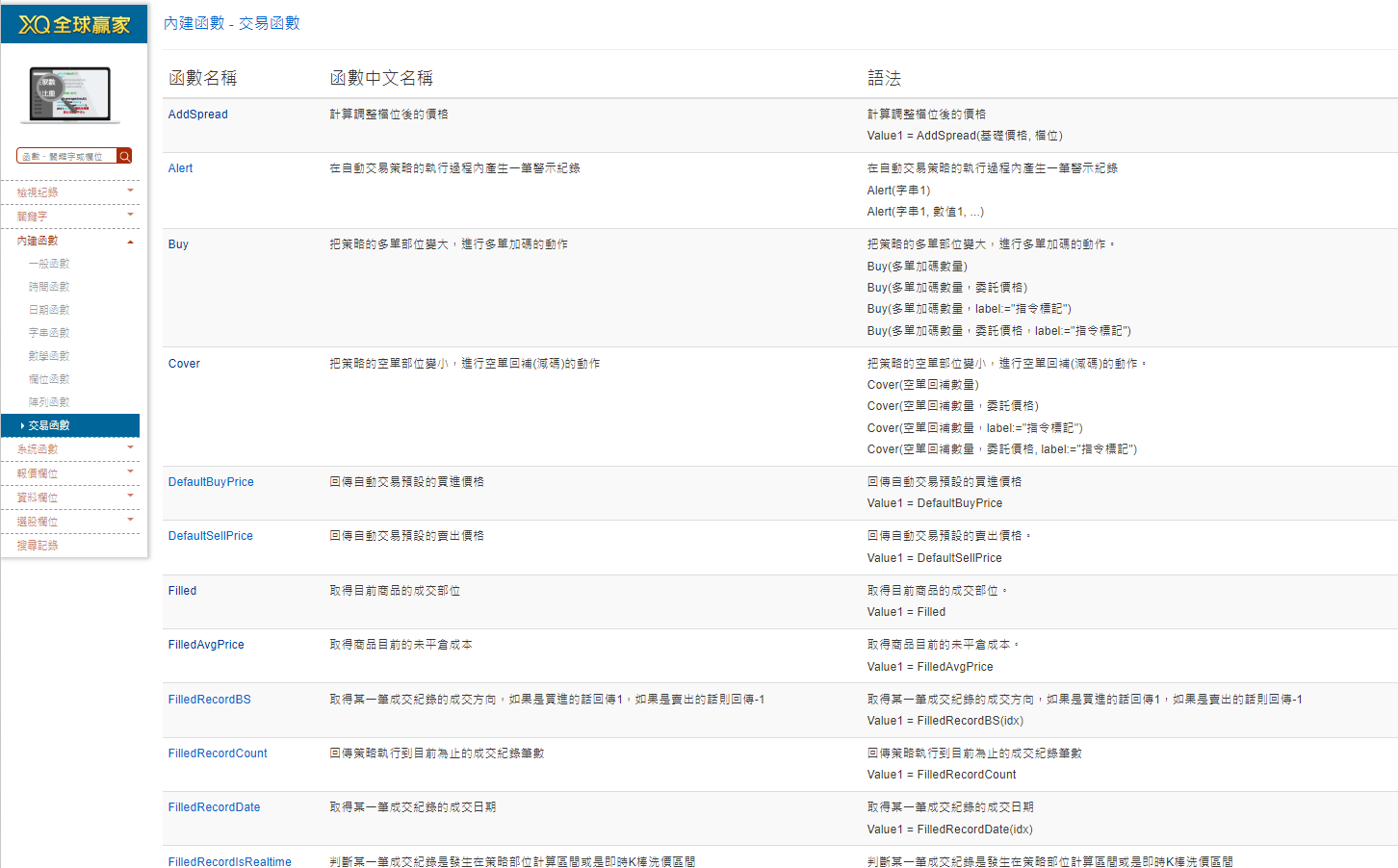The height and width of the screenshot is (868, 1398).
Task: Click the XQ全球贏家 logo
Action: click(74, 24)
